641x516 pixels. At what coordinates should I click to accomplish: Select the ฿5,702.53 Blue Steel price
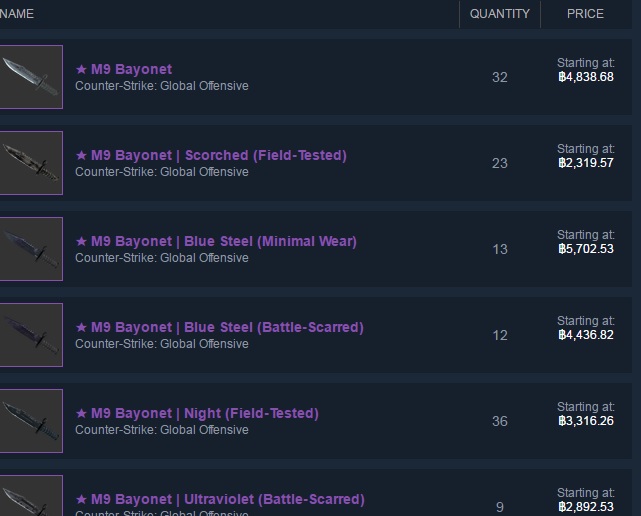[x=586, y=249]
